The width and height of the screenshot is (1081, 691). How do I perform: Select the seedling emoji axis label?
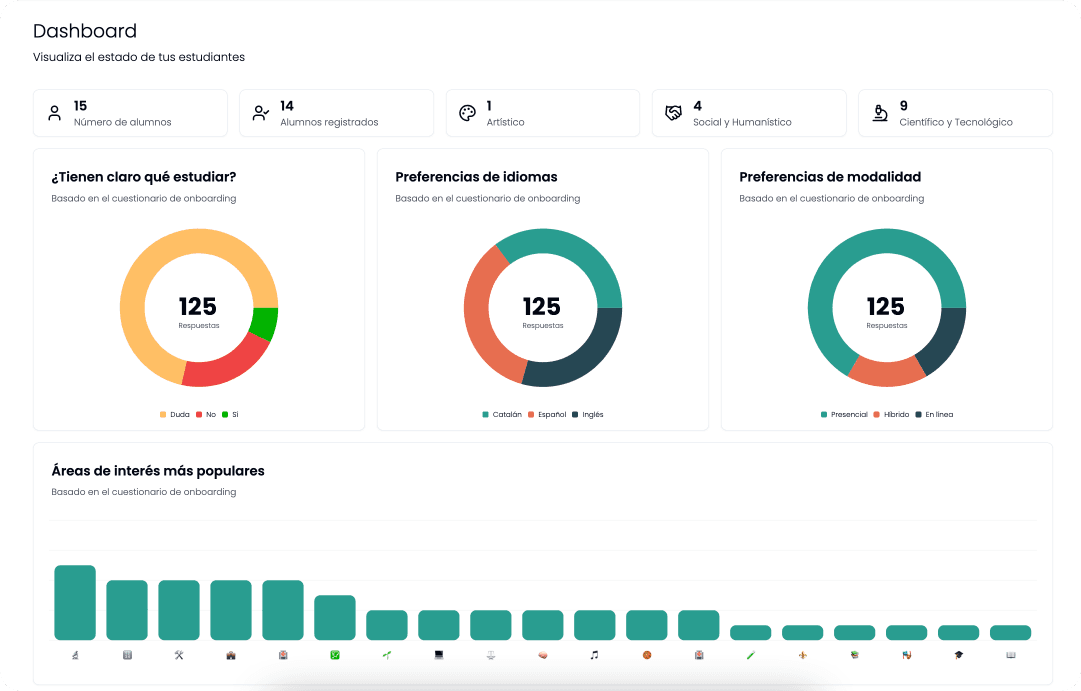pyautogui.click(x=387, y=655)
